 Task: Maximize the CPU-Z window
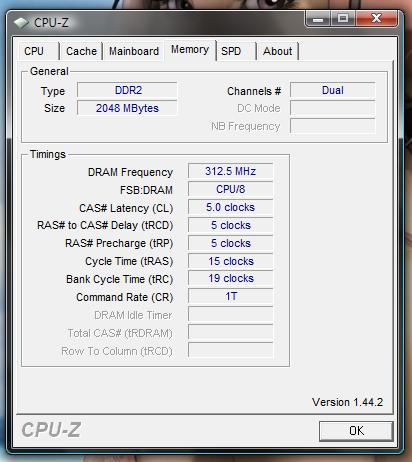point(343,18)
